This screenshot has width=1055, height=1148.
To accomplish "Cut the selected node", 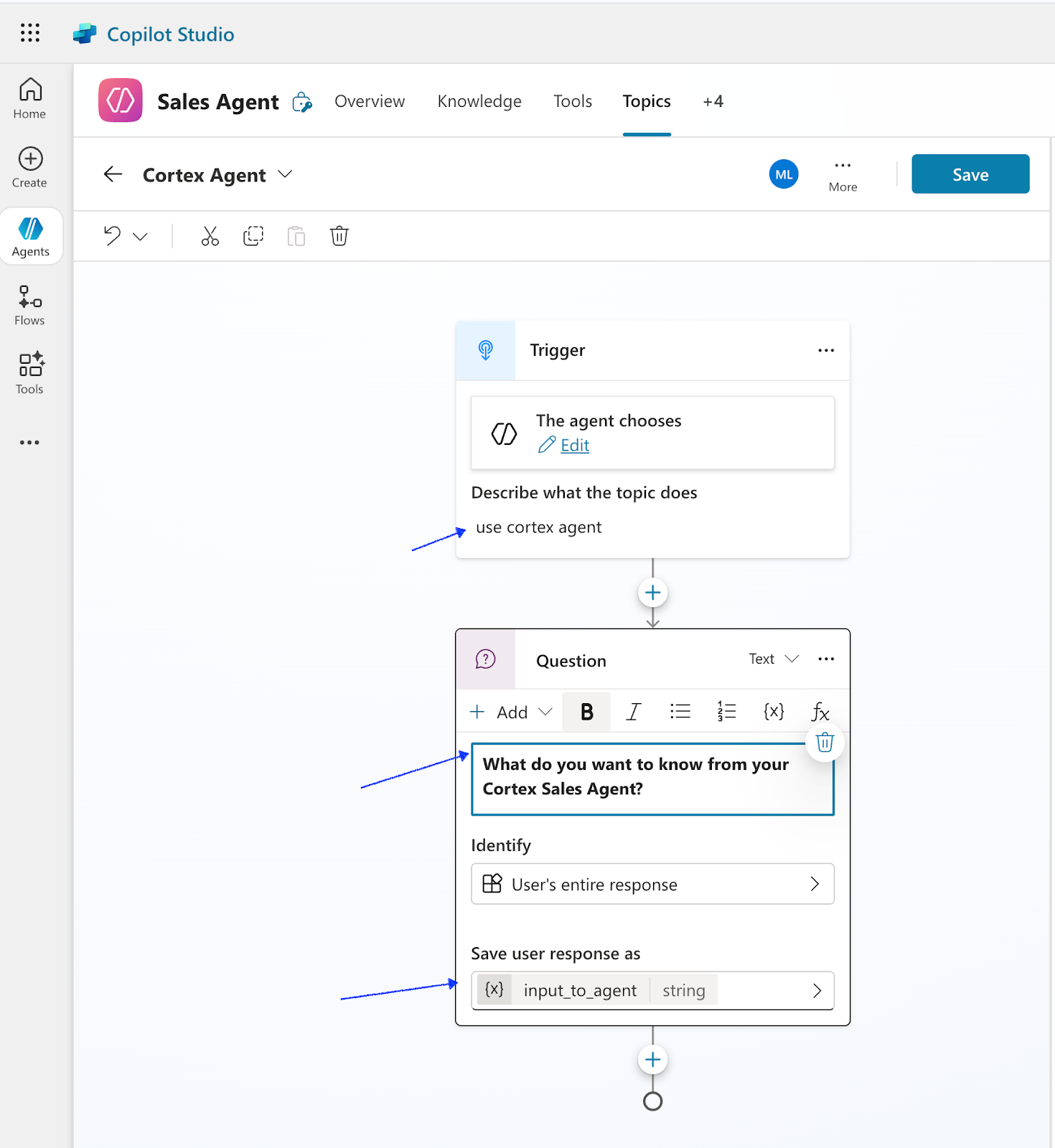I will point(210,236).
